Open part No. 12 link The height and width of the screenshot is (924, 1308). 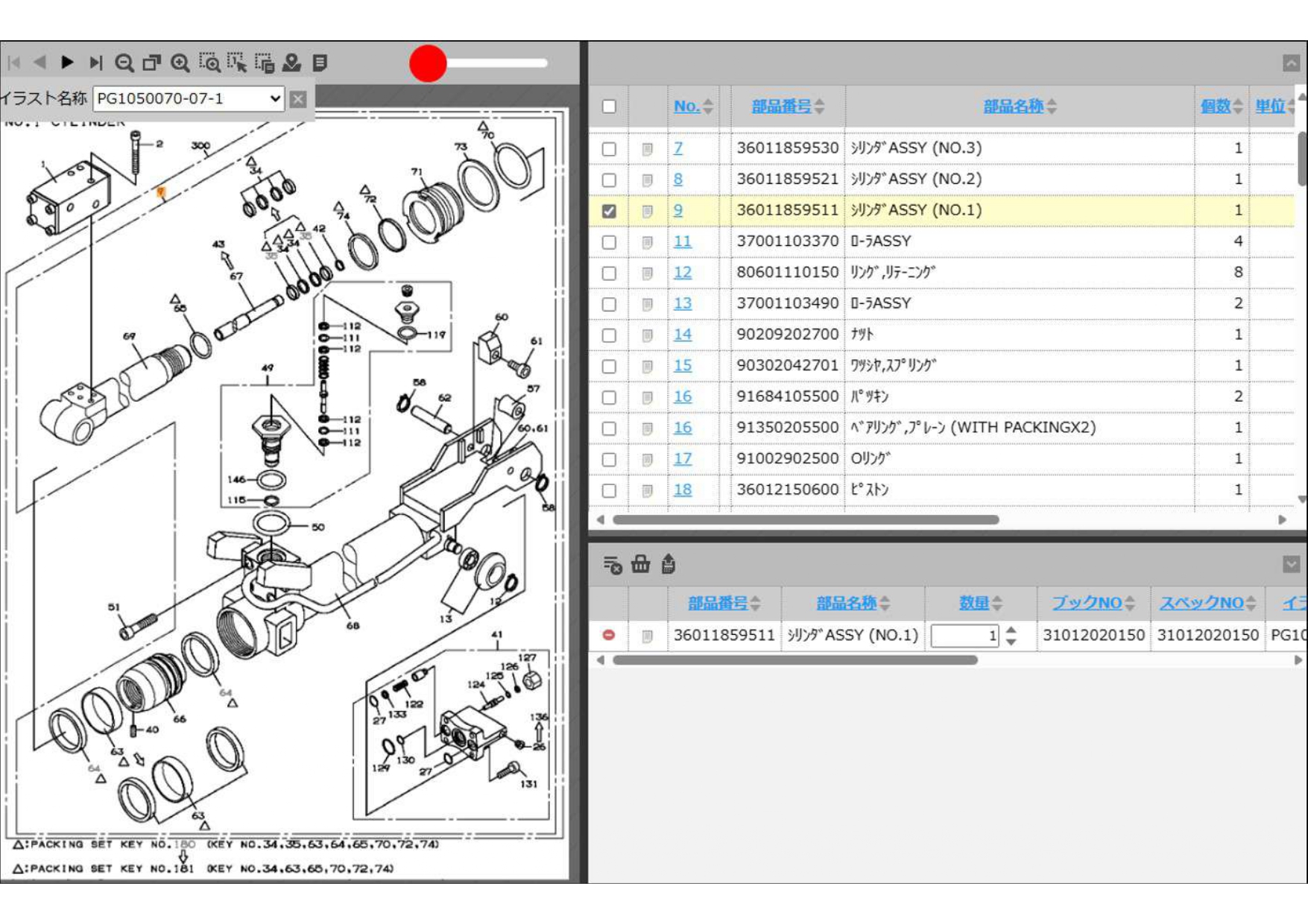[x=682, y=273]
